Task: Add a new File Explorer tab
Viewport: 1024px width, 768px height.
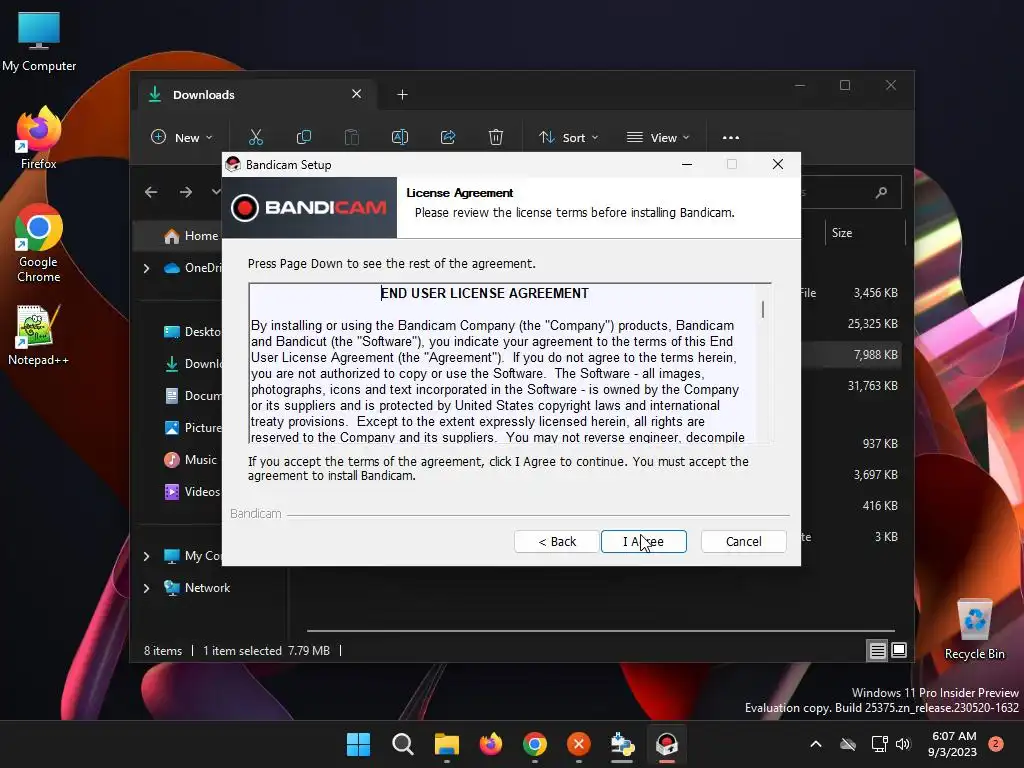Action: coord(402,95)
